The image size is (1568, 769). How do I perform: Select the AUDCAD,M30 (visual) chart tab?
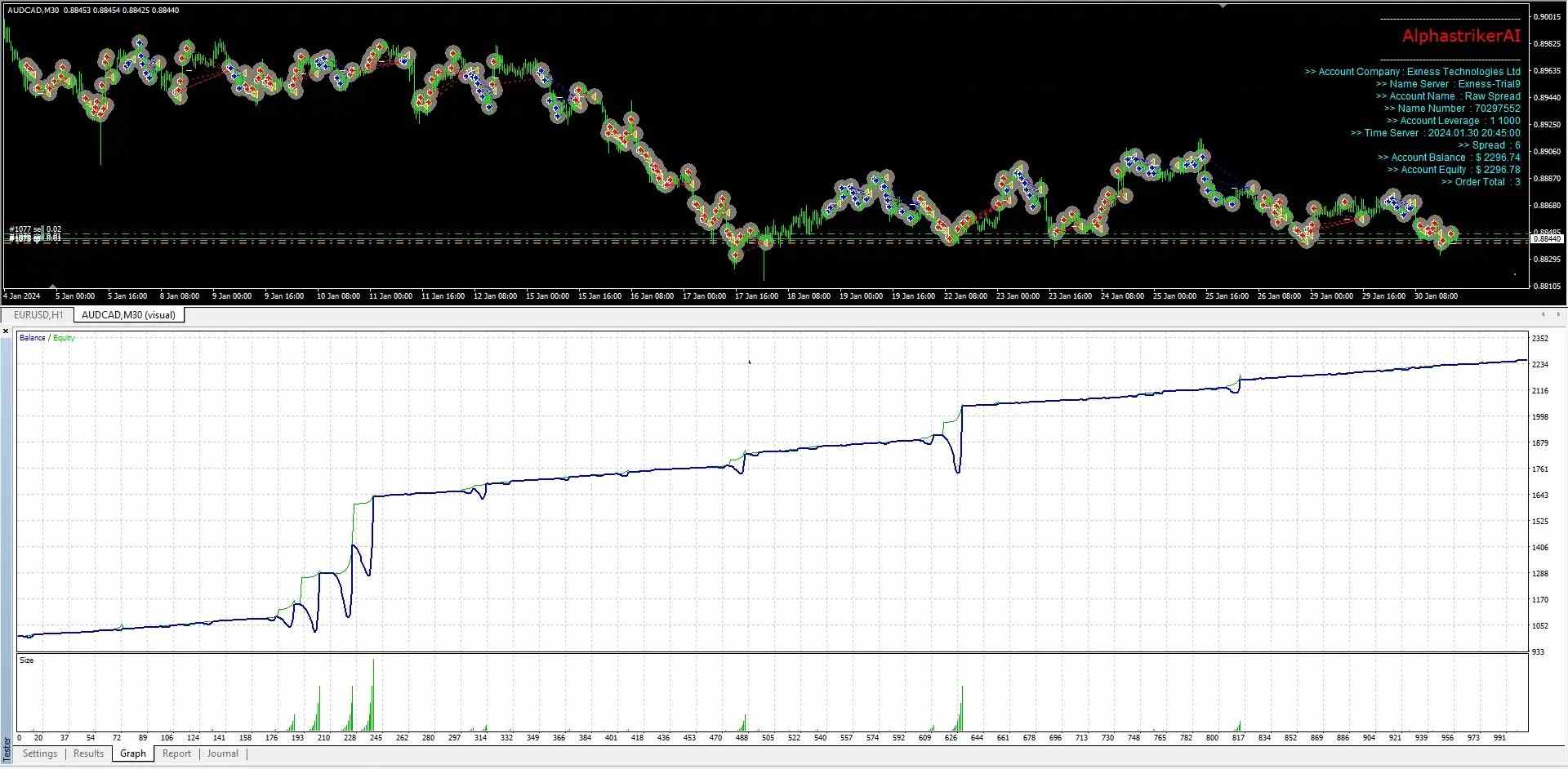pyautogui.click(x=128, y=315)
